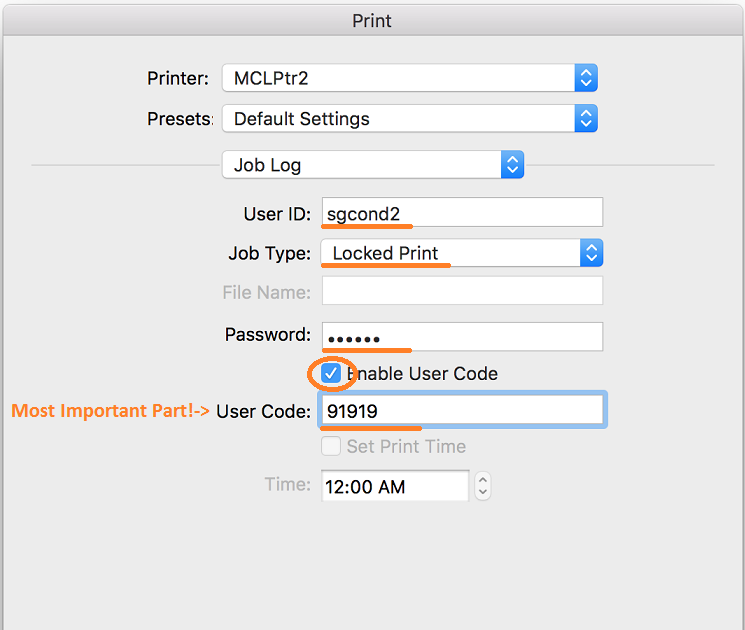Uncheck the Enable User Code checkbox
Viewport: 745px width, 630px height.
tap(332, 373)
